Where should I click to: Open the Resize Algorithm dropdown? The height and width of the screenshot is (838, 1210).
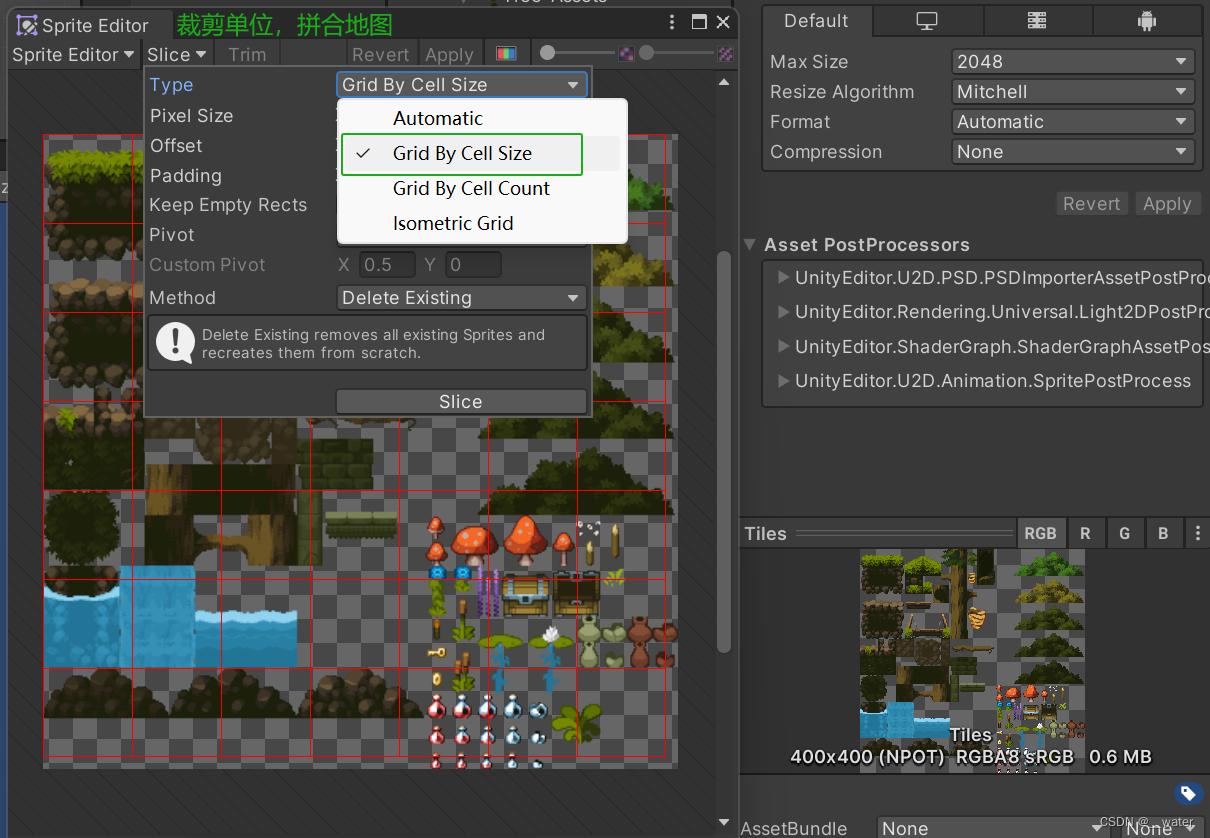(1074, 91)
